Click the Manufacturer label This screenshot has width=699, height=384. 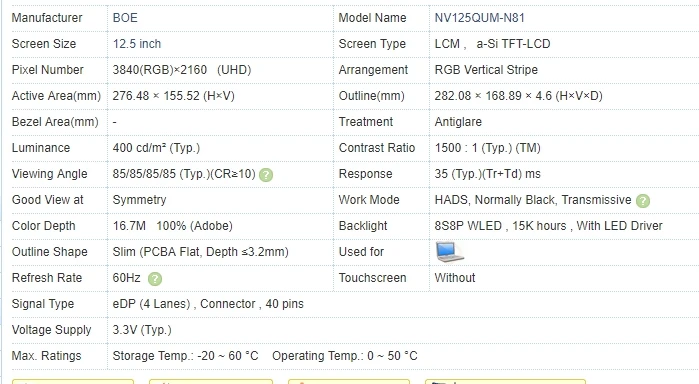pyautogui.click(x=47, y=18)
